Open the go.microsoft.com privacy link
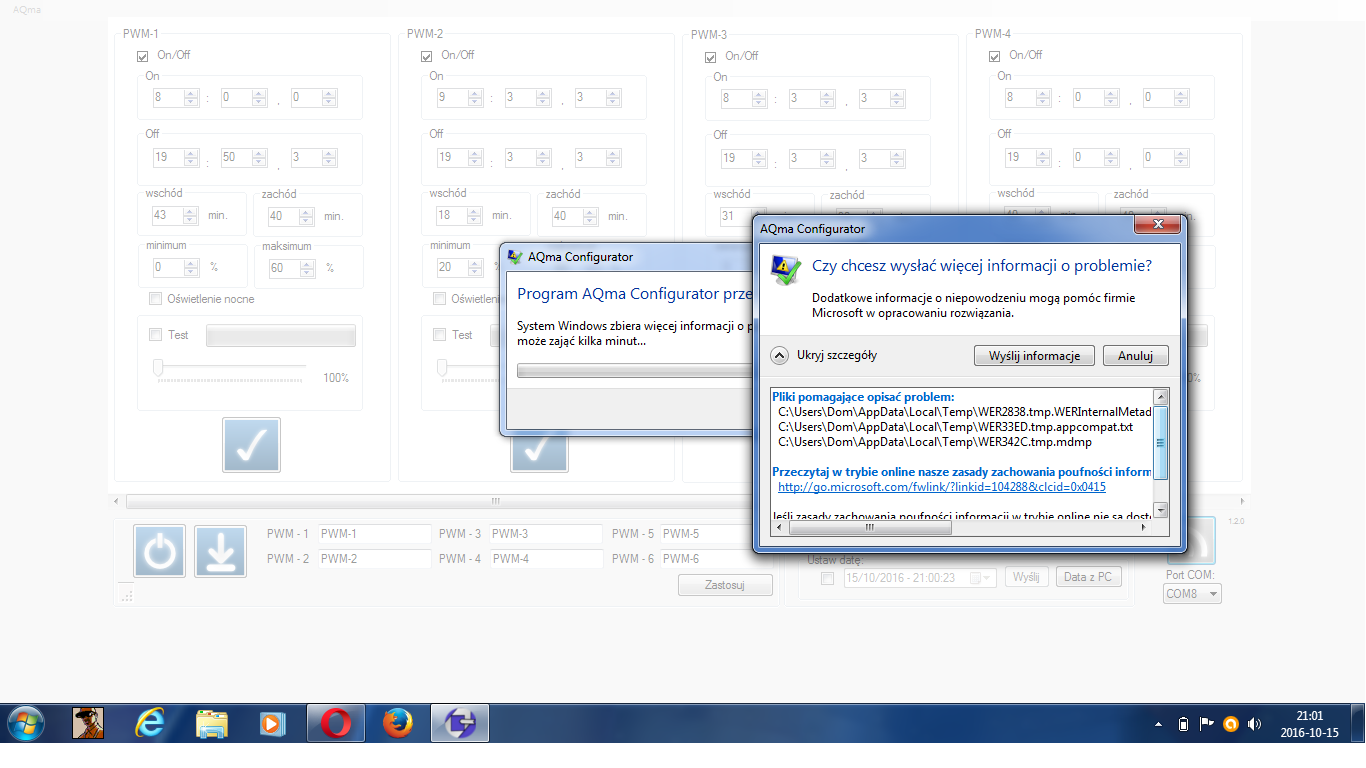1366x768 pixels. (x=941, y=487)
